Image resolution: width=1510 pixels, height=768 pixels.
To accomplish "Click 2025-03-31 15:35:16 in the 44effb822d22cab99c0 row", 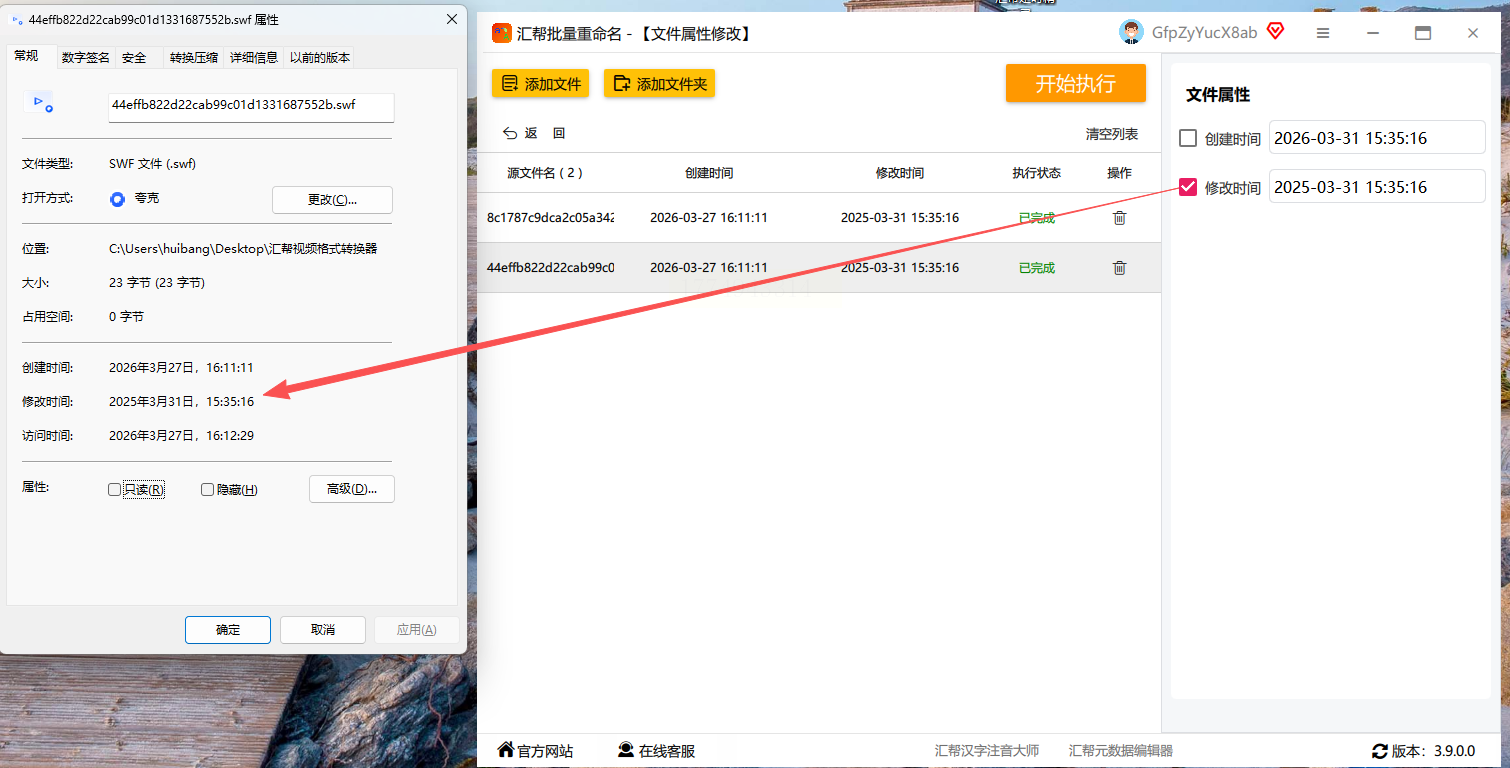I will pos(900,268).
